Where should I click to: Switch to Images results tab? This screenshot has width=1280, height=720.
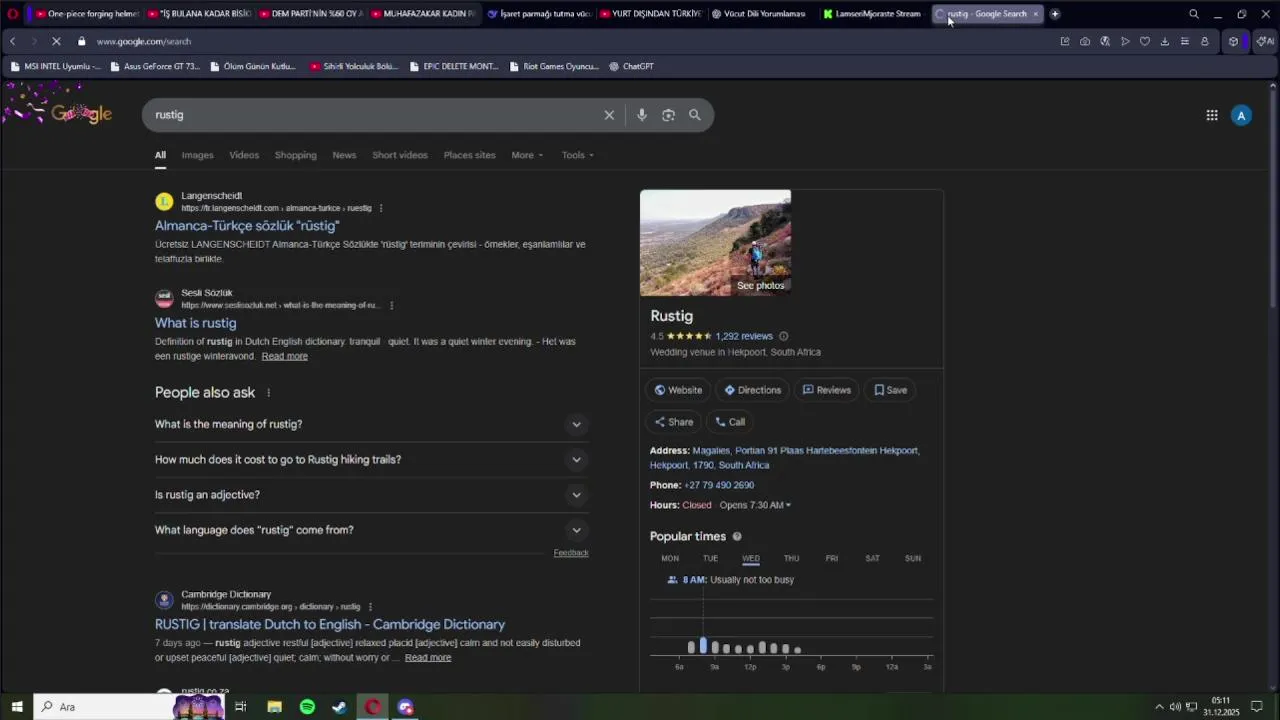(x=197, y=155)
